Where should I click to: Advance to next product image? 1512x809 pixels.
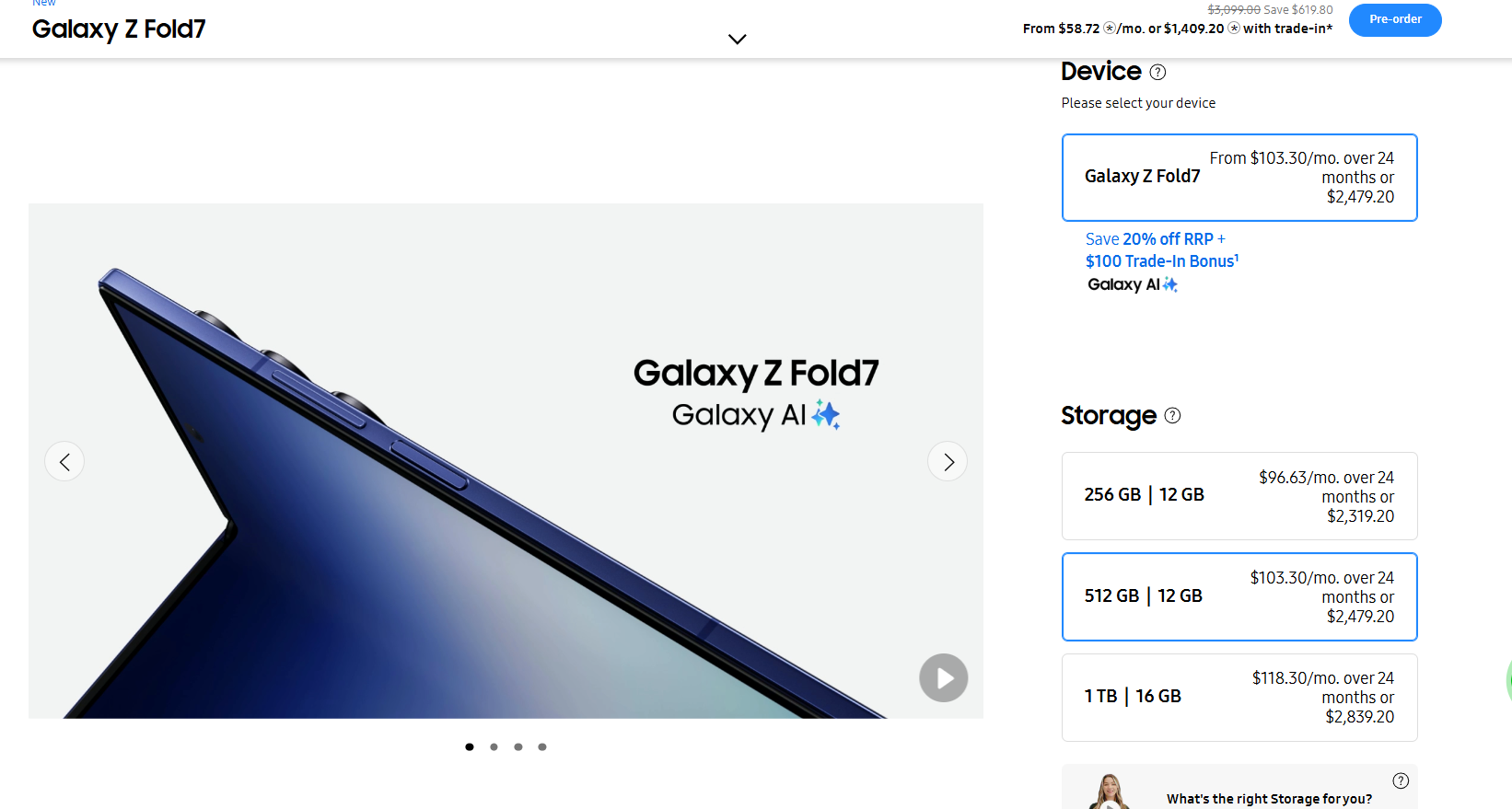pos(948,461)
